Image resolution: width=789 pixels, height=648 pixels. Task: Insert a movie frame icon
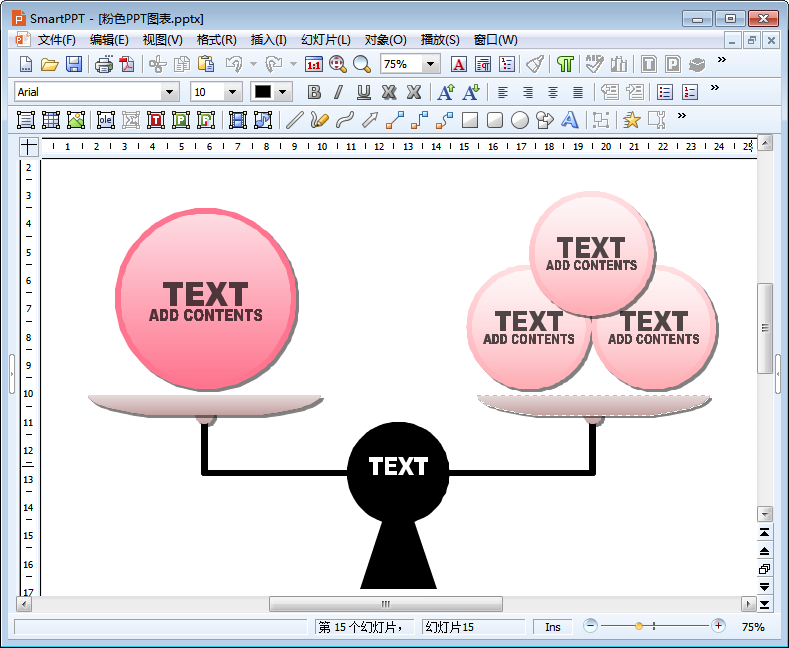pos(238,120)
